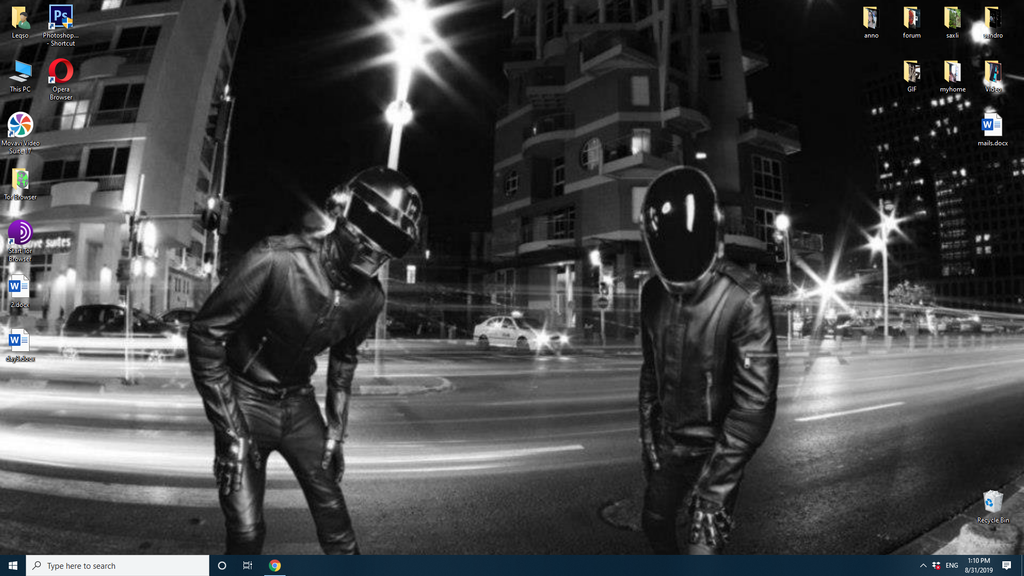Select the sandro folder

click(993, 22)
